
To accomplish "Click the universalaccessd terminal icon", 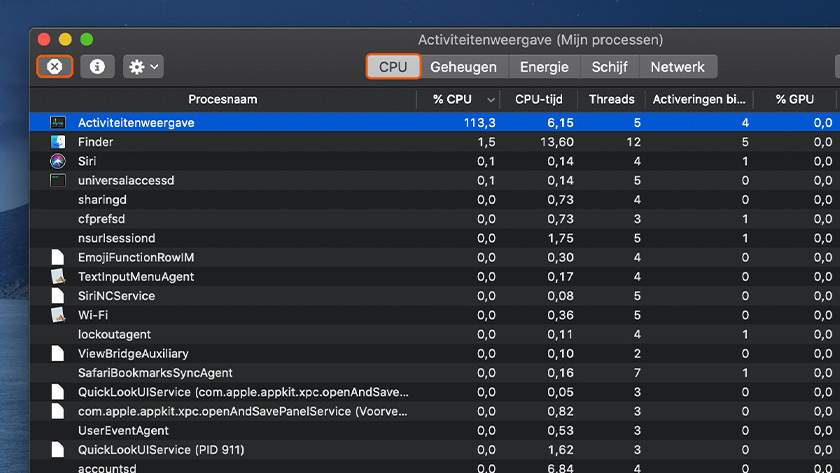I will (58, 181).
